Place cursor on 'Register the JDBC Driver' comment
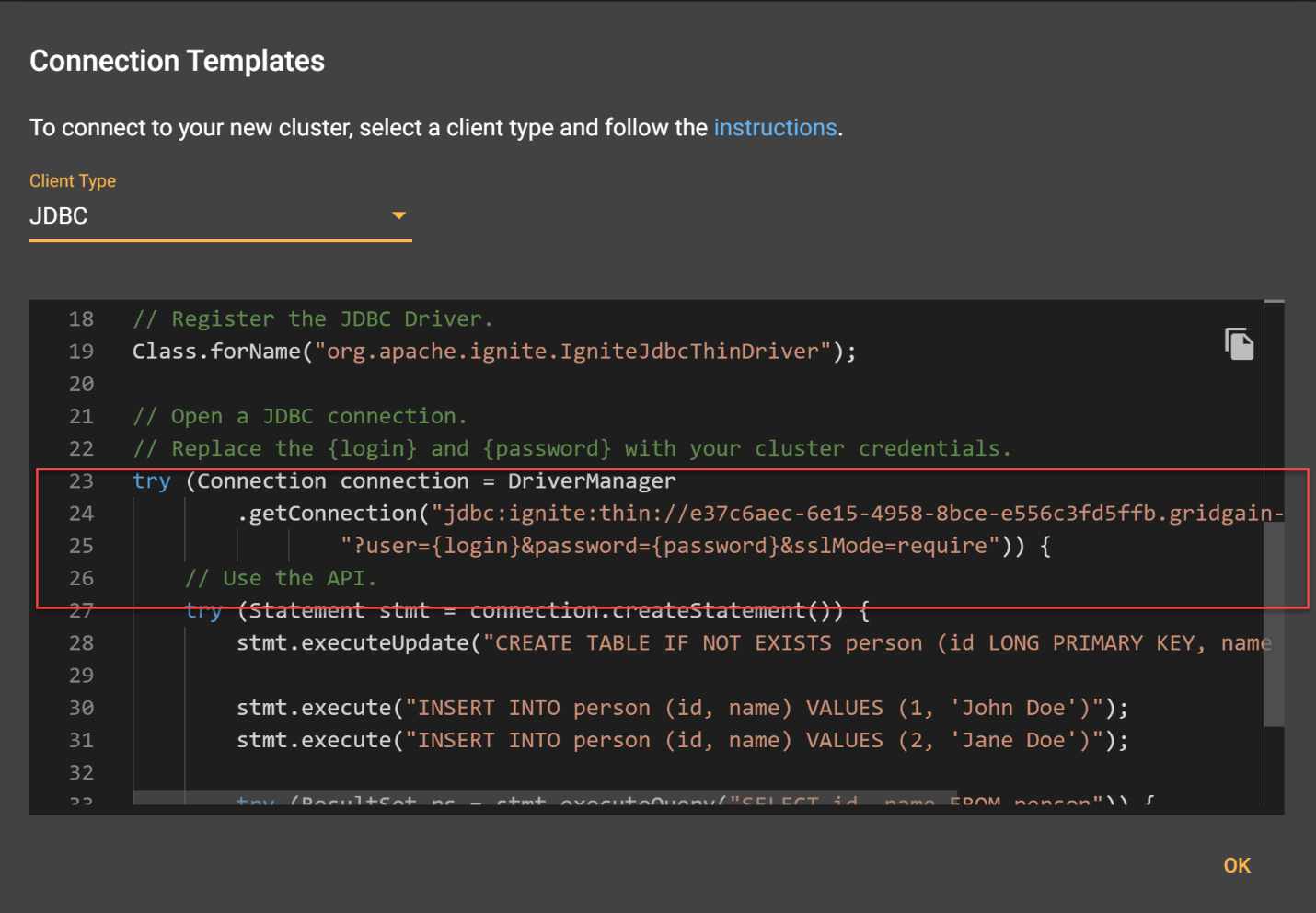The width and height of the screenshot is (1316, 913). [313, 319]
